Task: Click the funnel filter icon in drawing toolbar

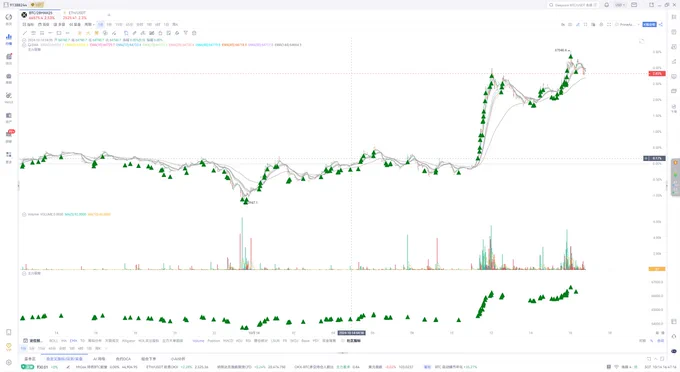Action: click(x=186, y=33)
